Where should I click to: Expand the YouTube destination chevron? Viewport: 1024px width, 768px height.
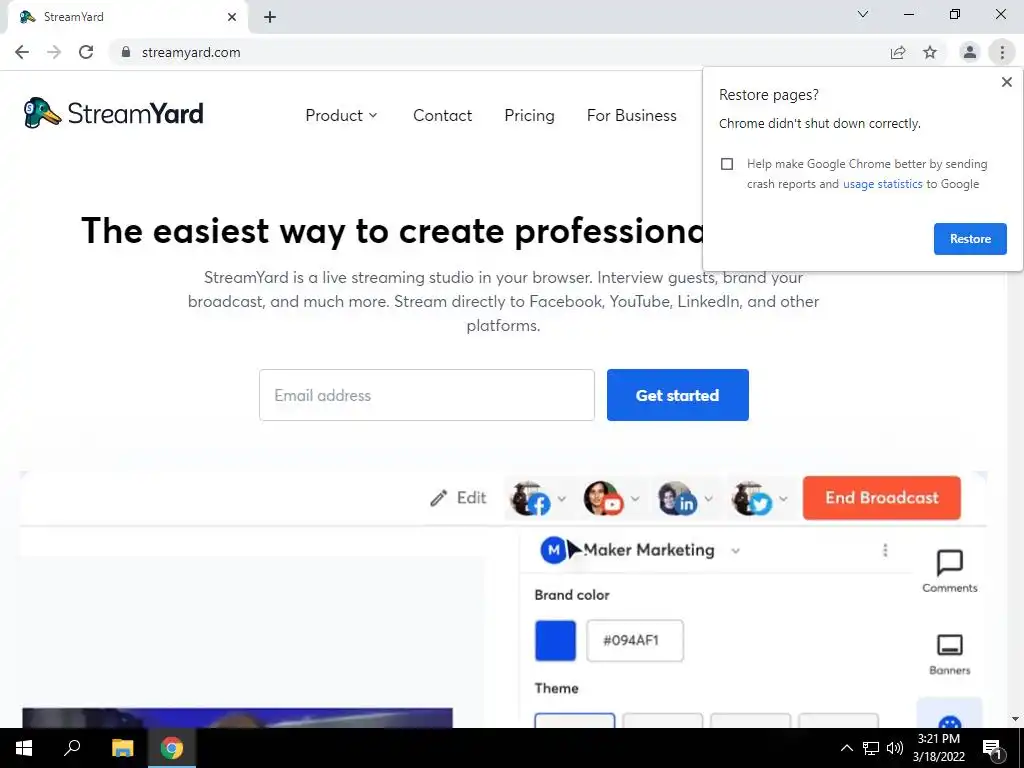coord(635,500)
